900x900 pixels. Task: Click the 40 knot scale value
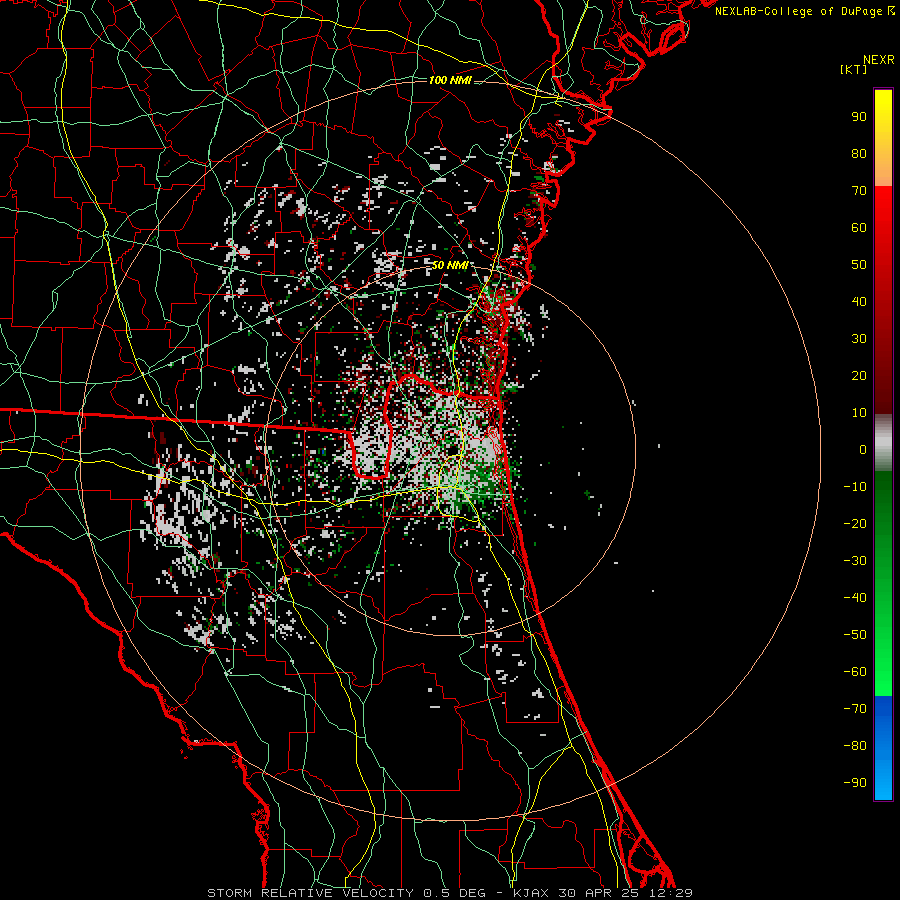859,302
